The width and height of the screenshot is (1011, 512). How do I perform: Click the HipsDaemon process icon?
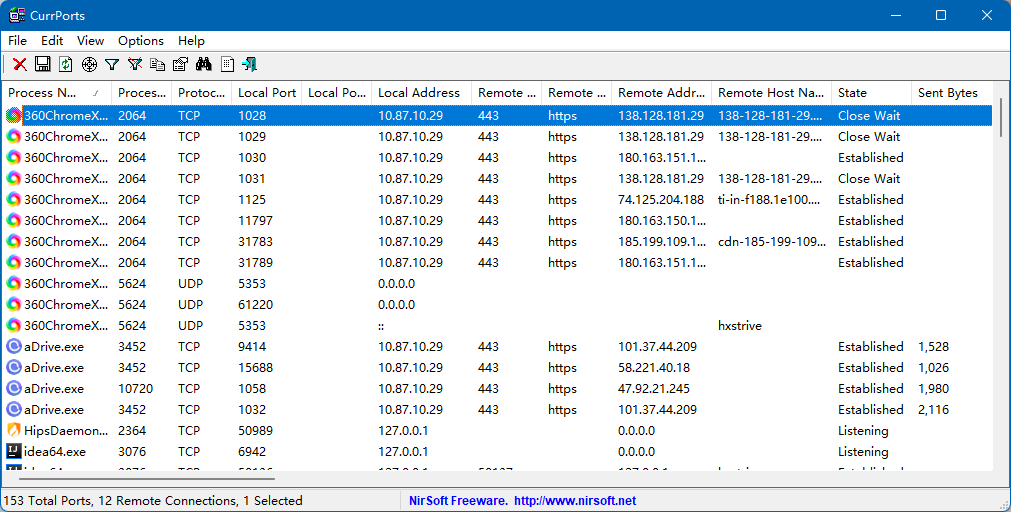point(14,430)
